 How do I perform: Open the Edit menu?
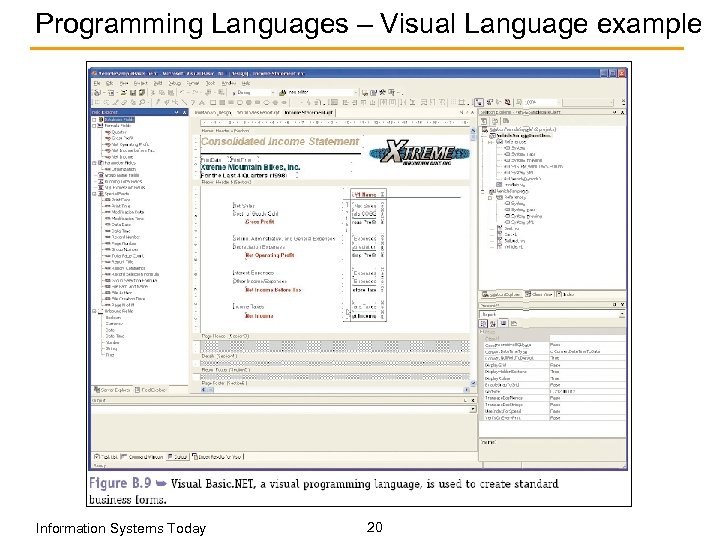click(109, 83)
